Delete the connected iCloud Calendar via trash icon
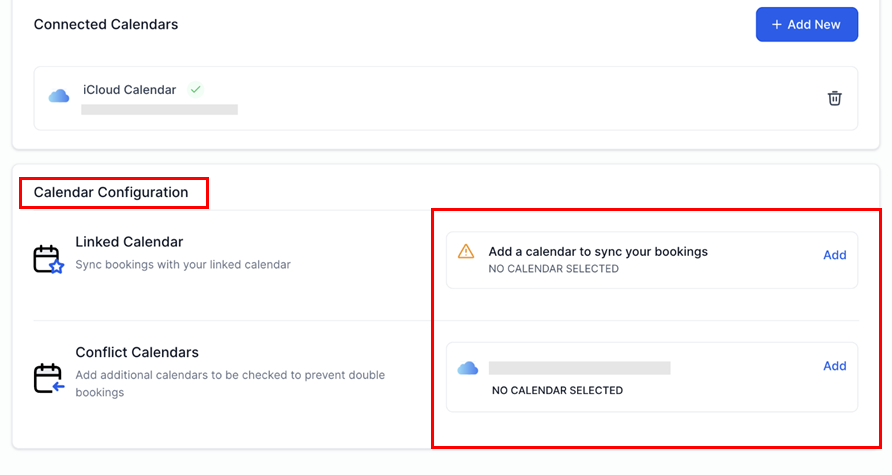 [x=835, y=98]
